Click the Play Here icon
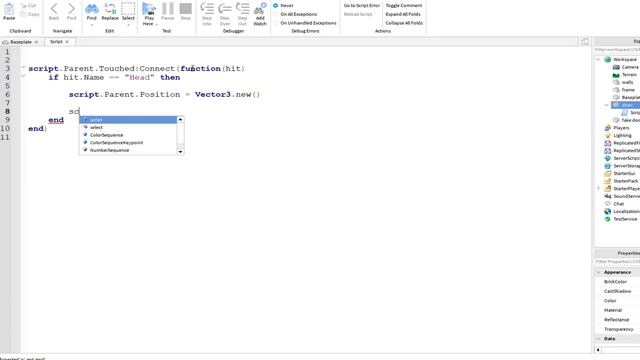The height and width of the screenshot is (360, 640). click(x=149, y=9)
